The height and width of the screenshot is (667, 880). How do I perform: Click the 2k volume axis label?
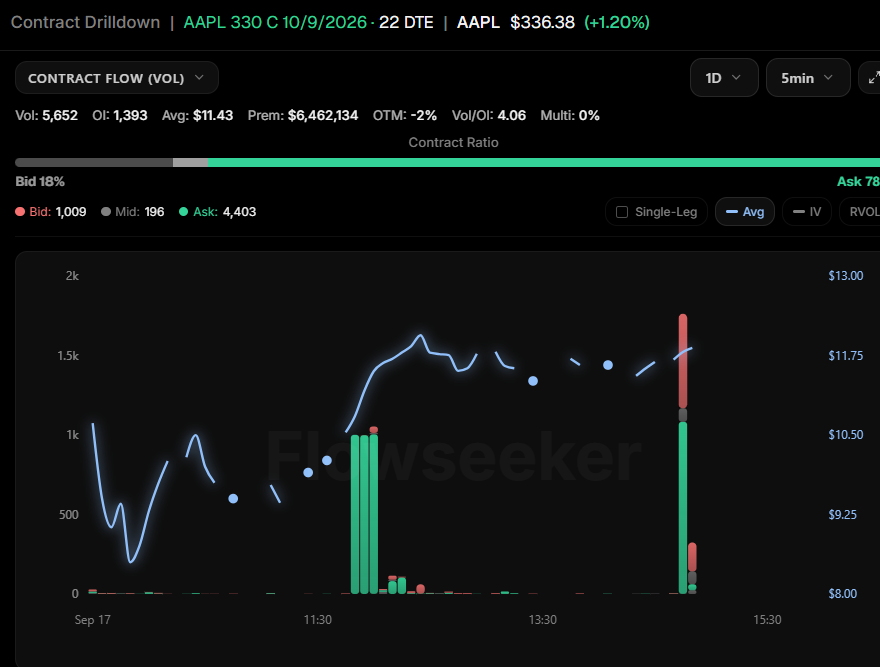(x=72, y=276)
